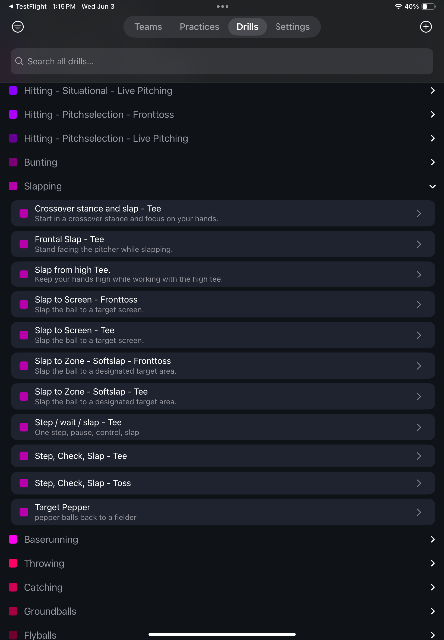Tap the magnifier icon in the search bar
The height and width of the screenshot is (640, 444).
pos(19,61)
